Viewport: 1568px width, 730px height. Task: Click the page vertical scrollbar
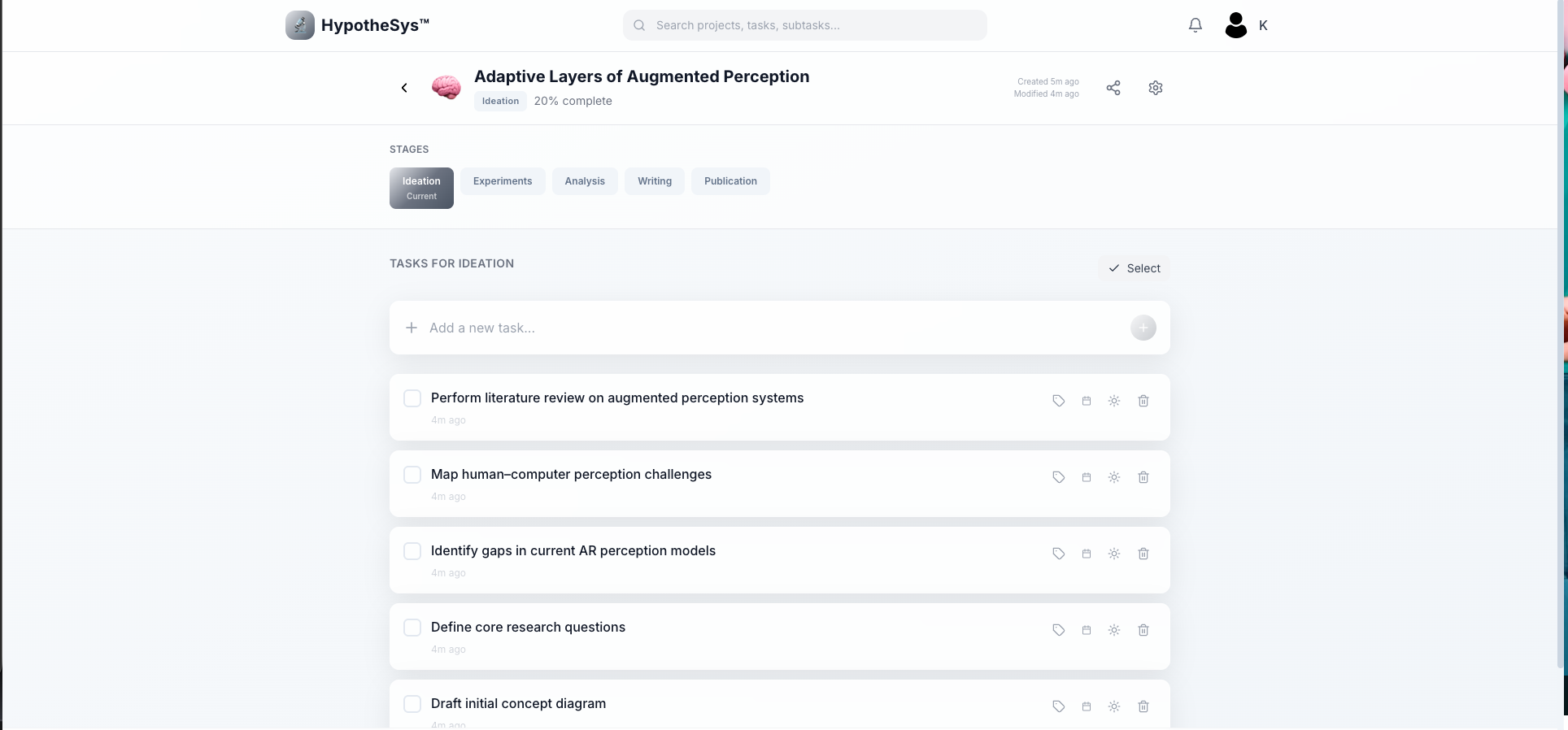coord(1561,325)
